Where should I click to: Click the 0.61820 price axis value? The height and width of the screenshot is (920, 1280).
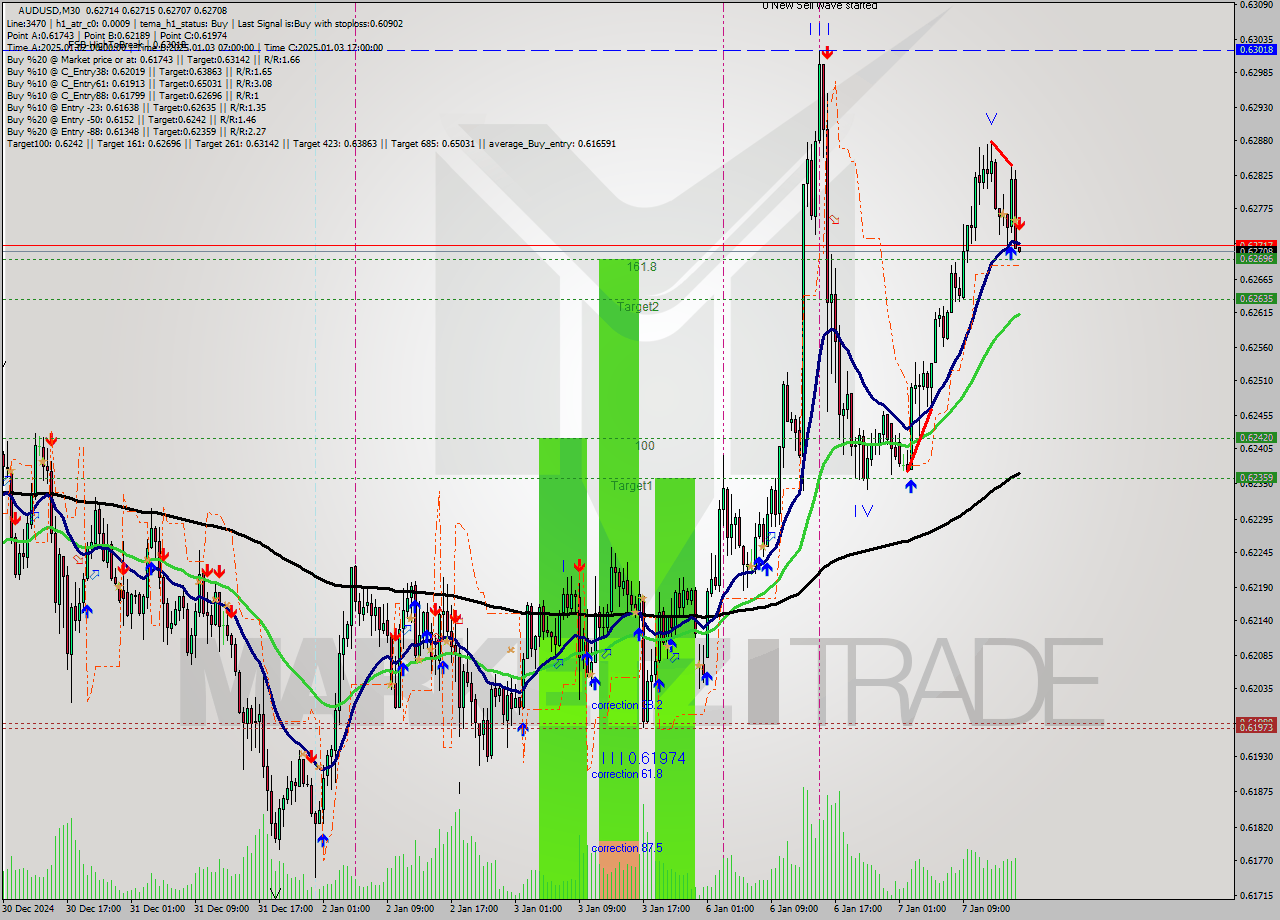coord(1256,827)
